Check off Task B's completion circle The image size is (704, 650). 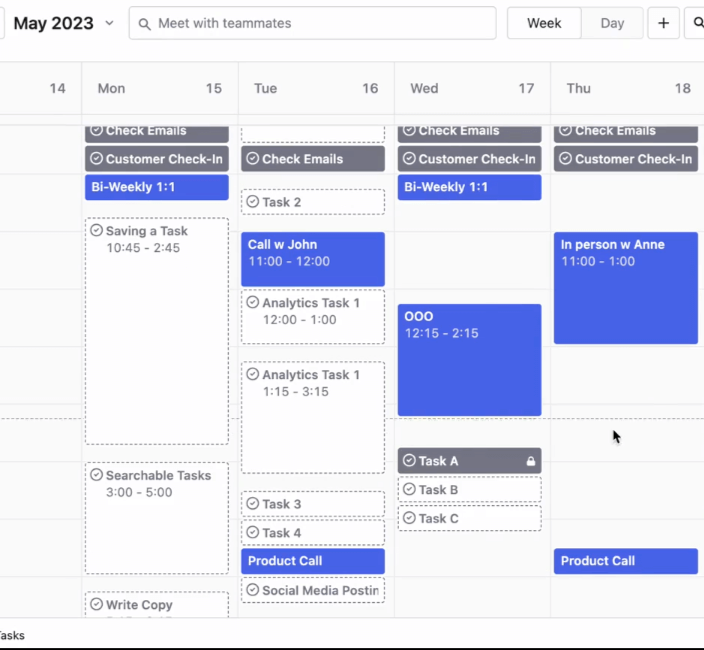click(x=409, y=490)
